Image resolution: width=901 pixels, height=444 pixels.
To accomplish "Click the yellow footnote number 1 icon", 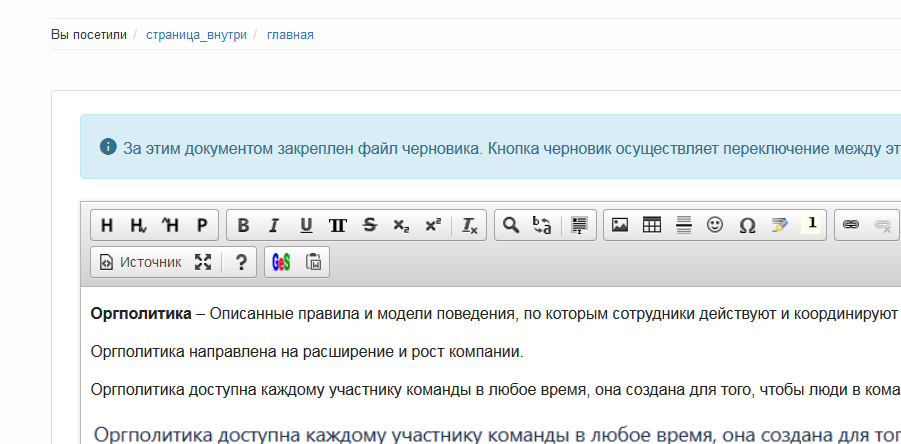I will tap(810, 225).
